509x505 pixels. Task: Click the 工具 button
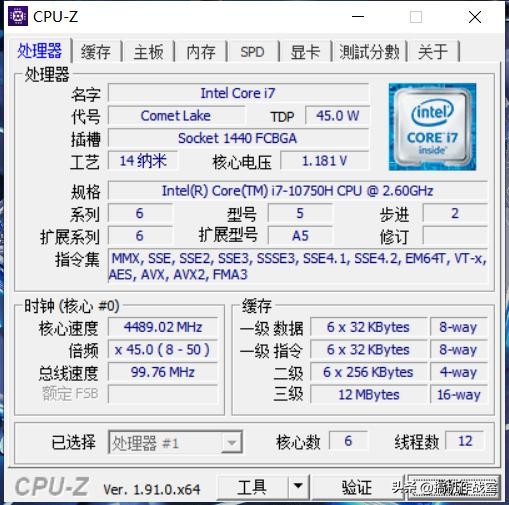(x=252, y=486)
